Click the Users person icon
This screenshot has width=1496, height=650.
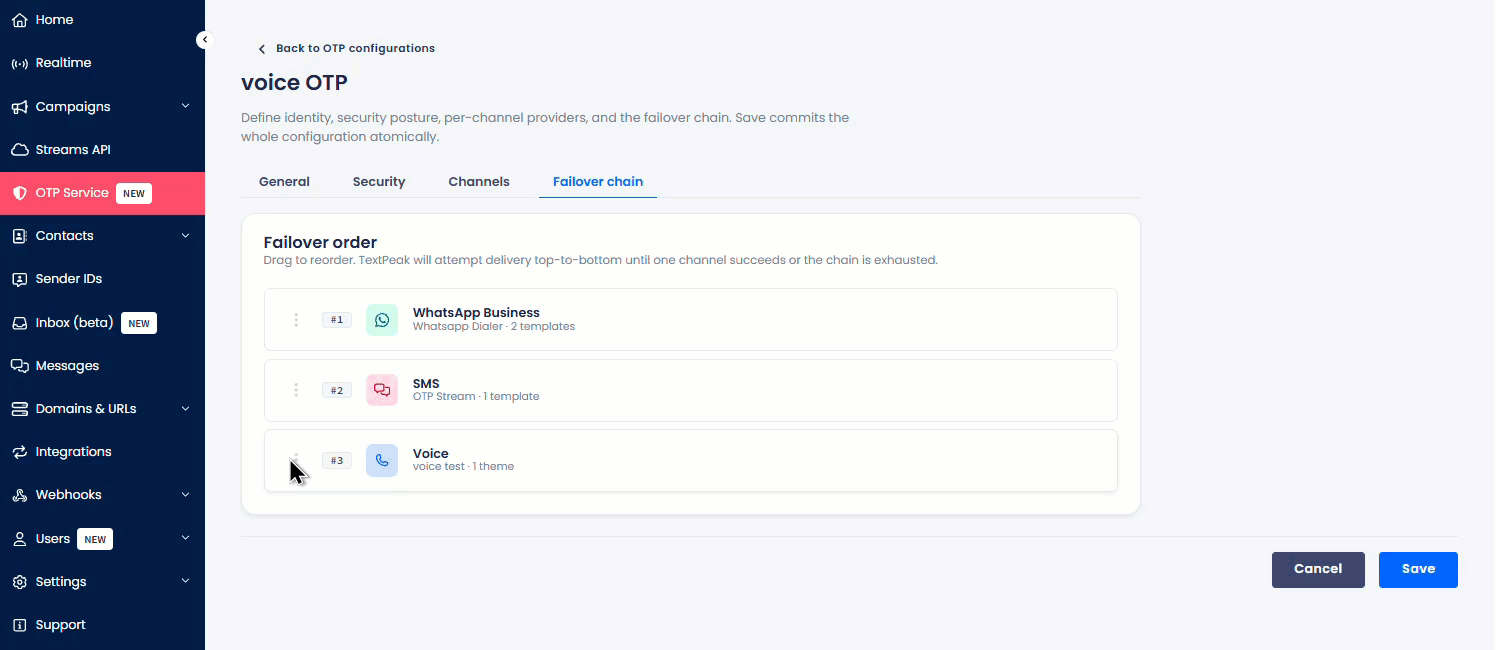pos(19,539)
